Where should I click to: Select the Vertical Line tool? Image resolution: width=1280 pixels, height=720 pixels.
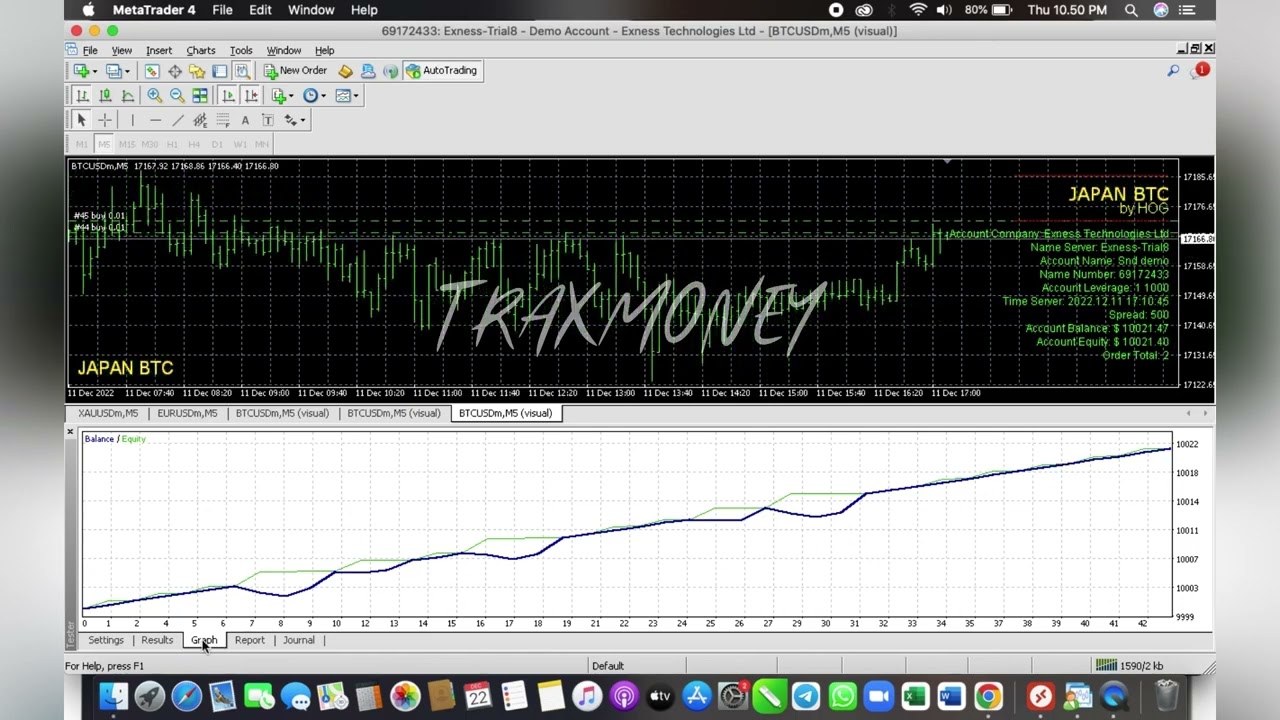tap(132, 120)
